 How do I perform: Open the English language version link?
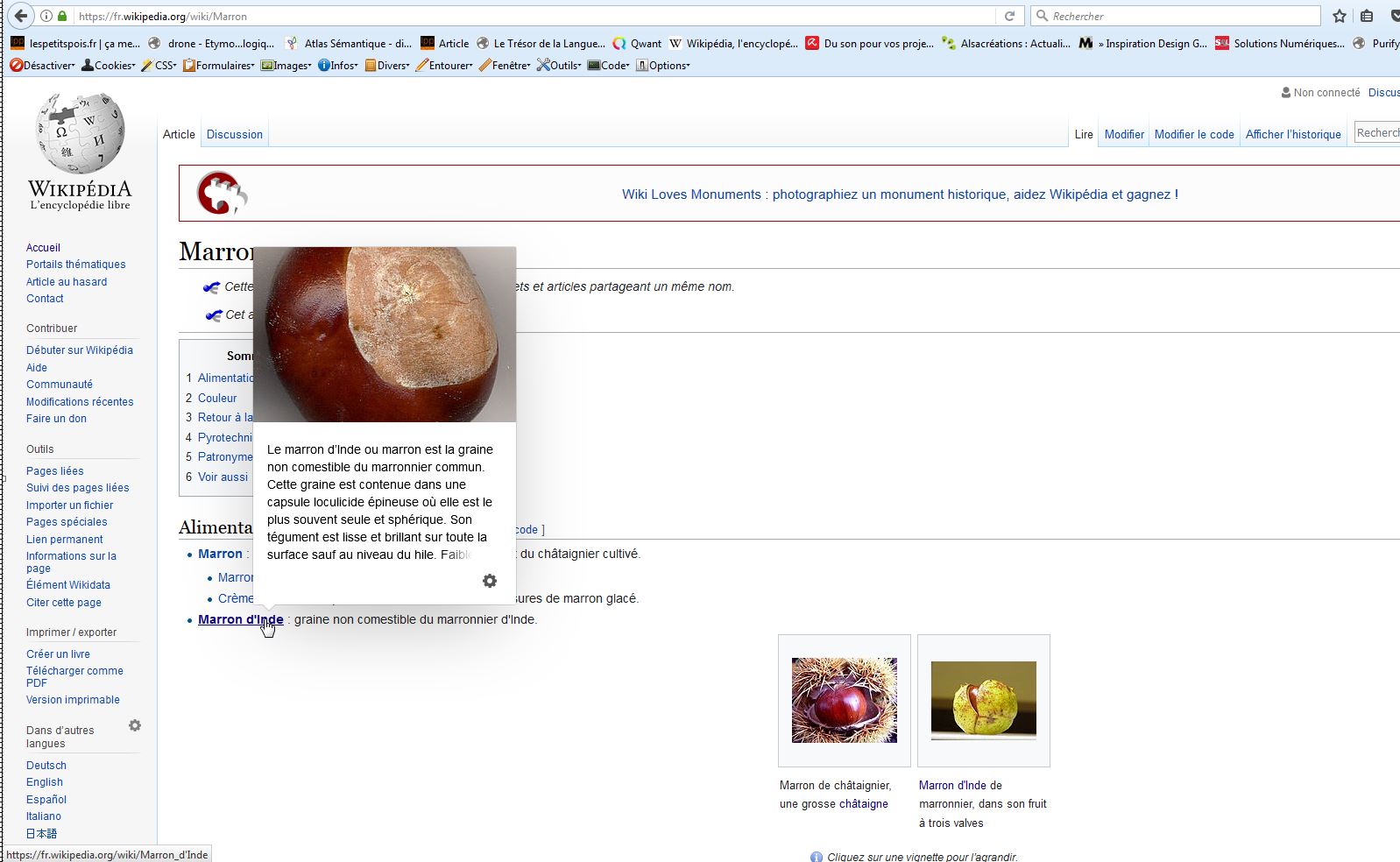click(x=45, y=781)
